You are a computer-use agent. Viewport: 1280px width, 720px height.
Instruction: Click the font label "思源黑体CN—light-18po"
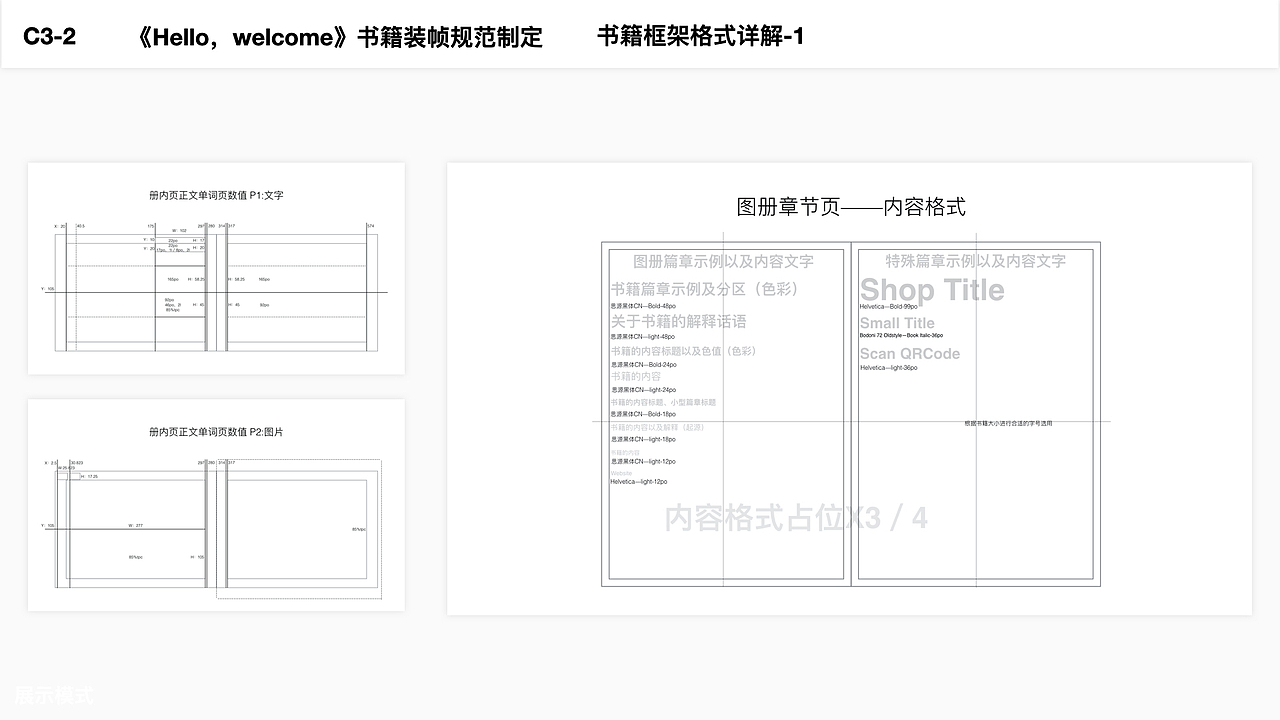click(643, 439)
